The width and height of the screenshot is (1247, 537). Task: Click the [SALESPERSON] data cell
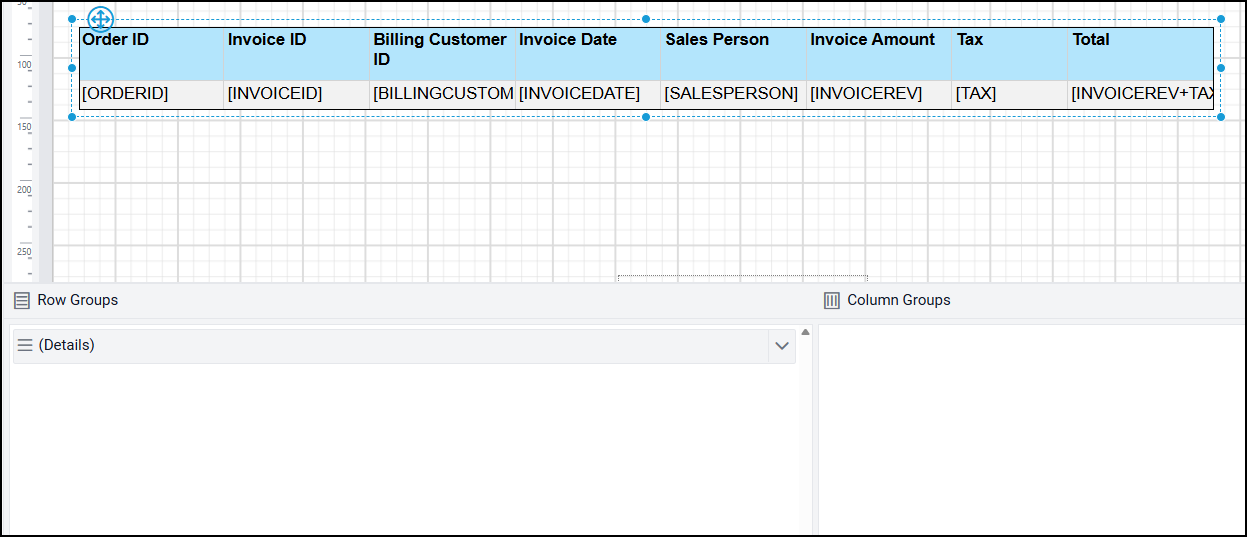click(733, 94)
